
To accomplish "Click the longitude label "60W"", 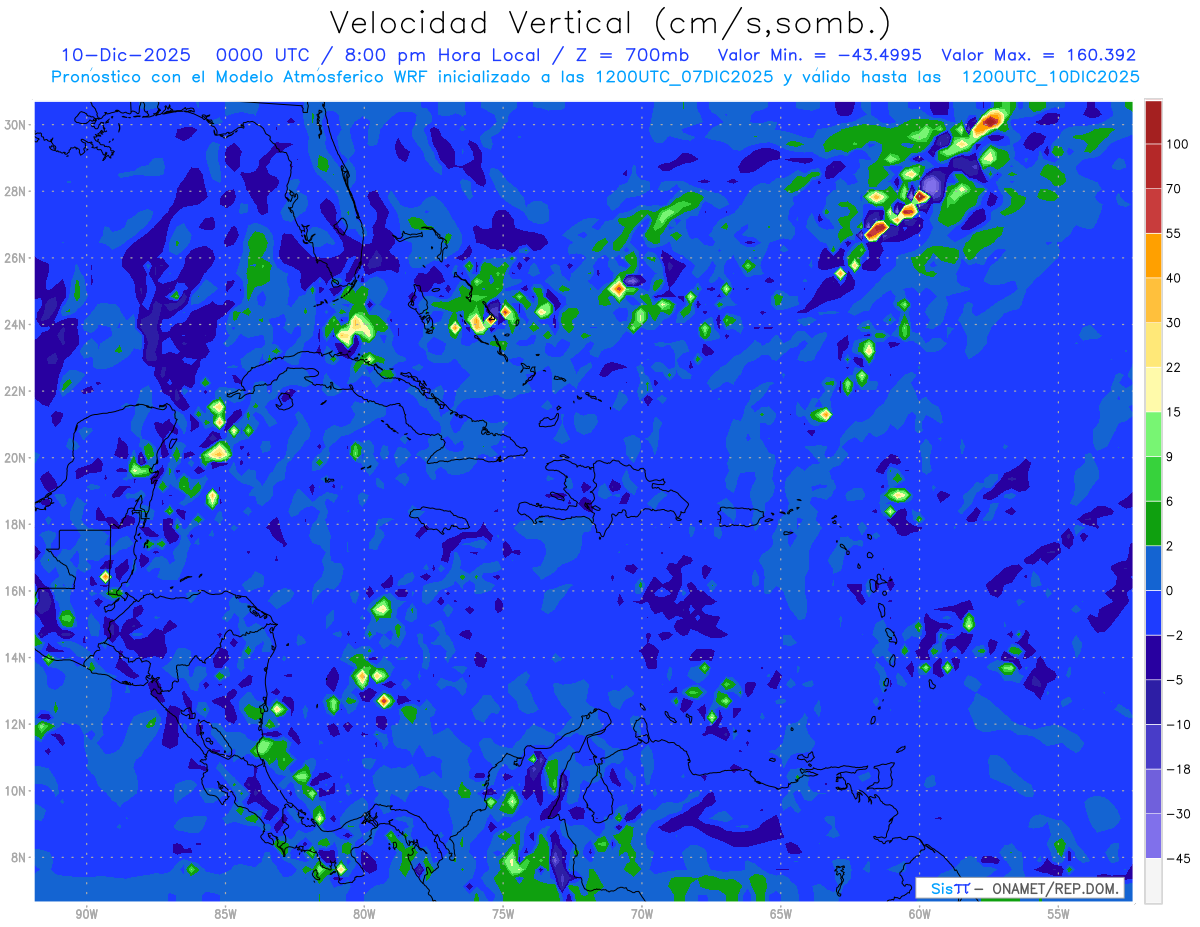I will pyautogui.click(x=920, y=914).
